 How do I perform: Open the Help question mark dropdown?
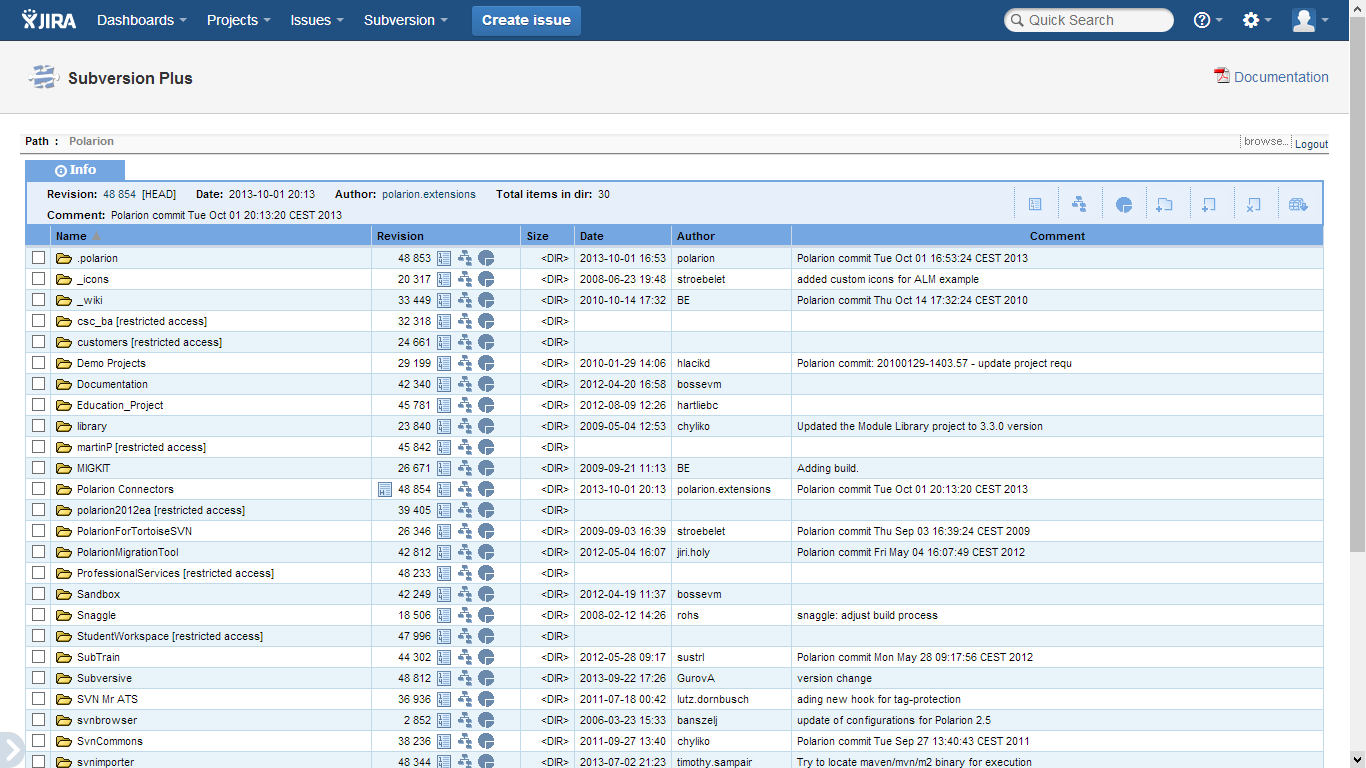1208,20
